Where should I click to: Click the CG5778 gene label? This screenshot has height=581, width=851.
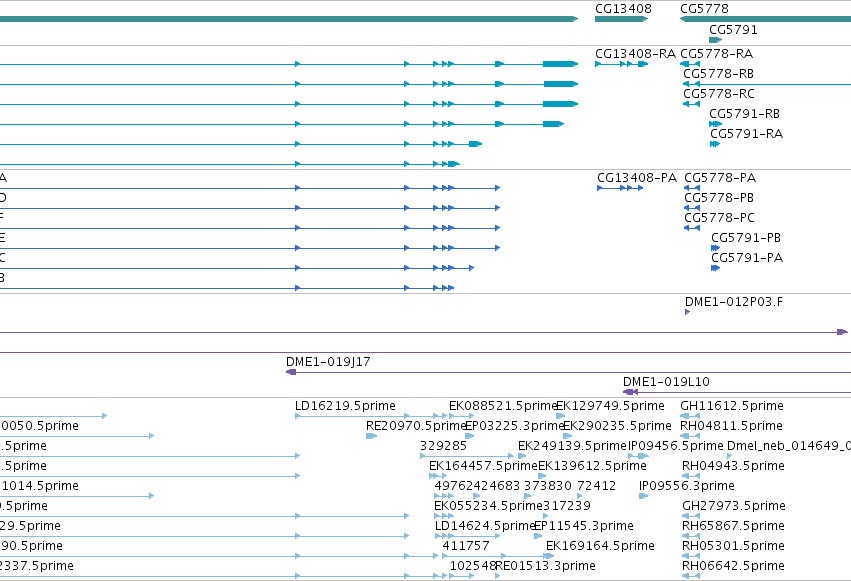click(704, 9)
